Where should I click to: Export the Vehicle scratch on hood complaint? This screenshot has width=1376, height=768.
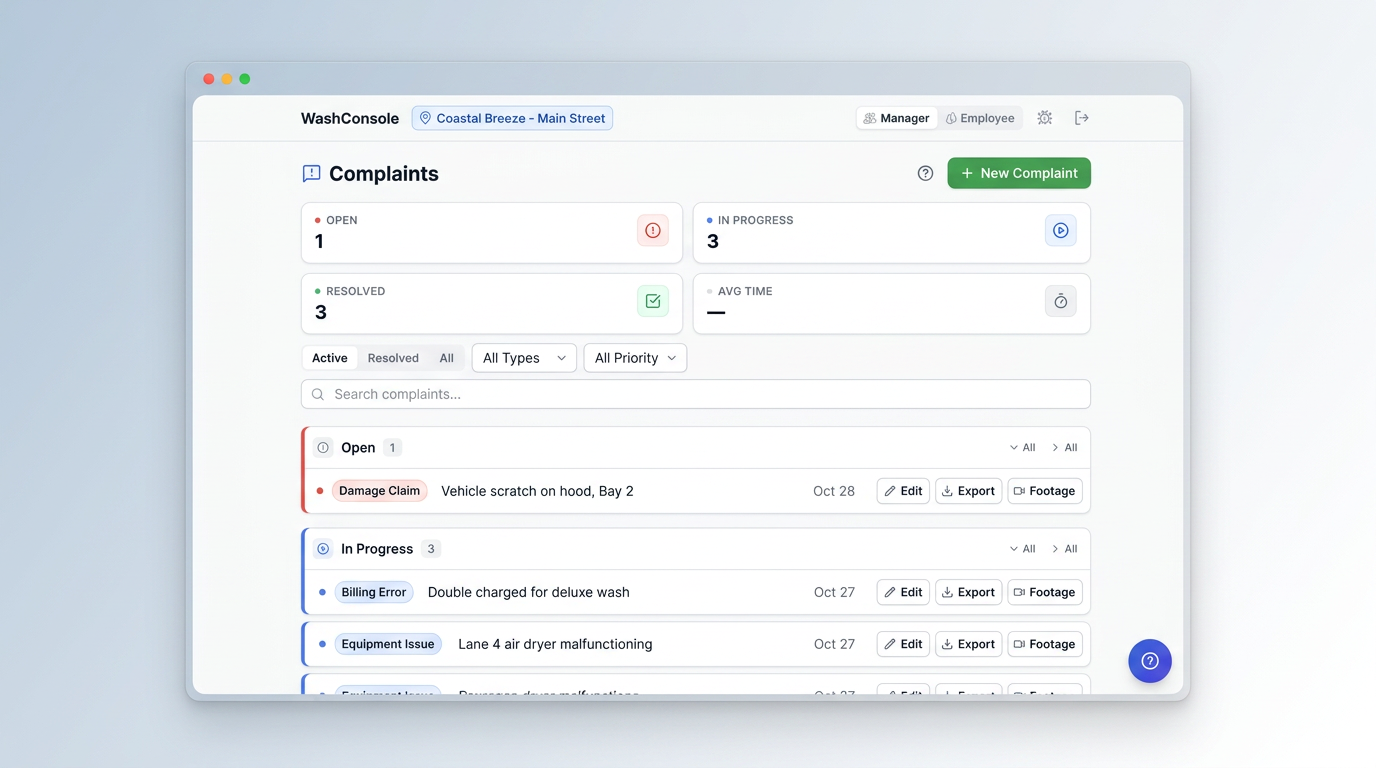[x=968, y=491]
